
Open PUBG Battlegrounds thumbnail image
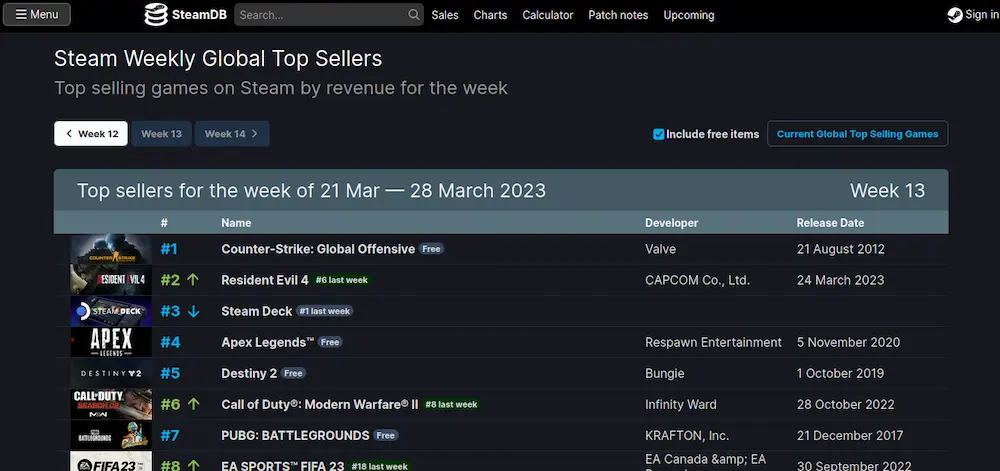[111, 435]
